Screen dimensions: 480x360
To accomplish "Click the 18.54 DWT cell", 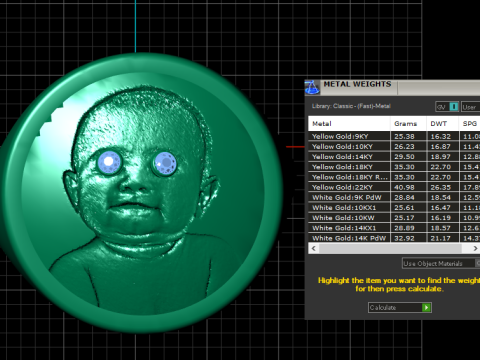I will 443,197.
